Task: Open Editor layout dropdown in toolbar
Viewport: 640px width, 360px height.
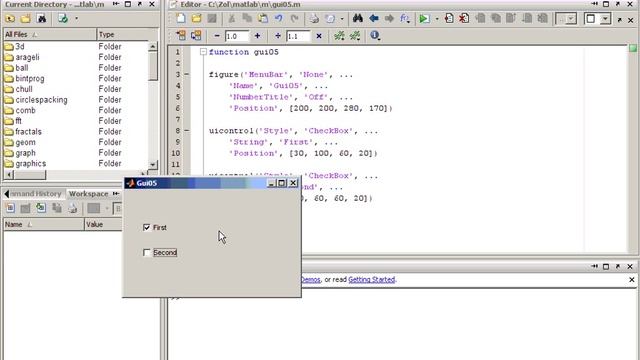Action: [605, 19]
